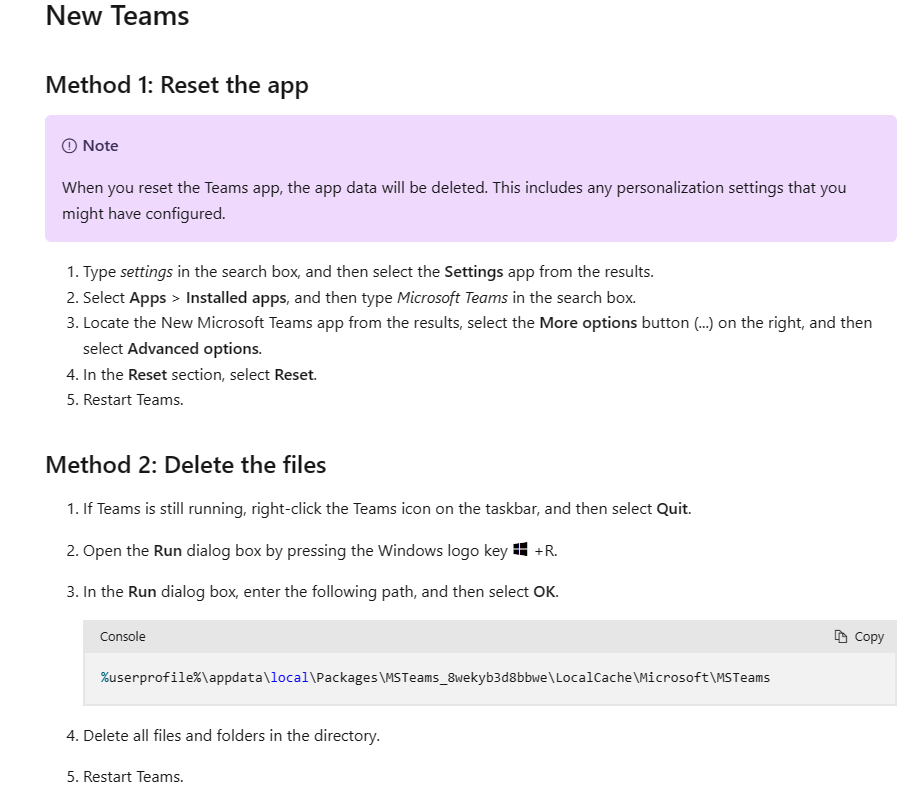Viewport: 923px width, 785px height.
Task: Click the italic 'settings' word in step one
Action: pyautogui.click(x=147, y=272)
